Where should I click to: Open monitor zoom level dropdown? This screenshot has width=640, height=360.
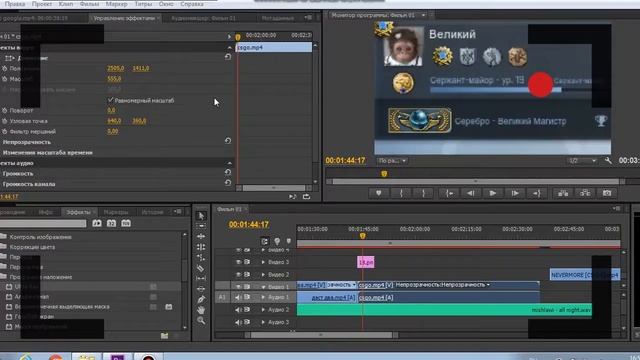392,161
